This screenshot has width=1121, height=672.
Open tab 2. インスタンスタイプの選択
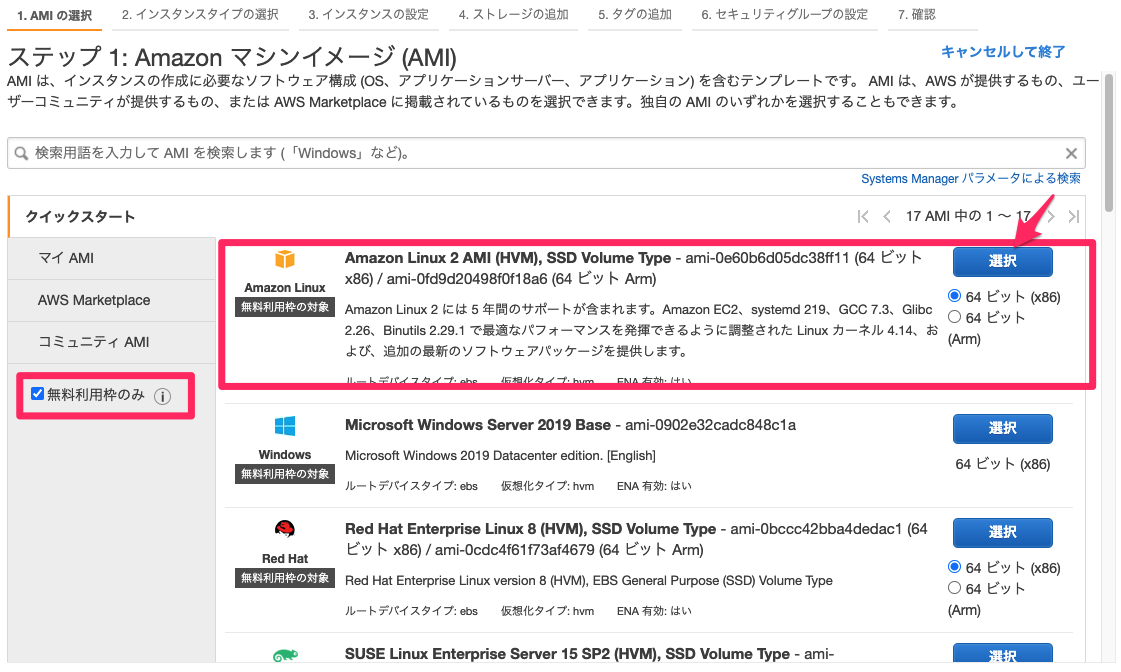200,15
